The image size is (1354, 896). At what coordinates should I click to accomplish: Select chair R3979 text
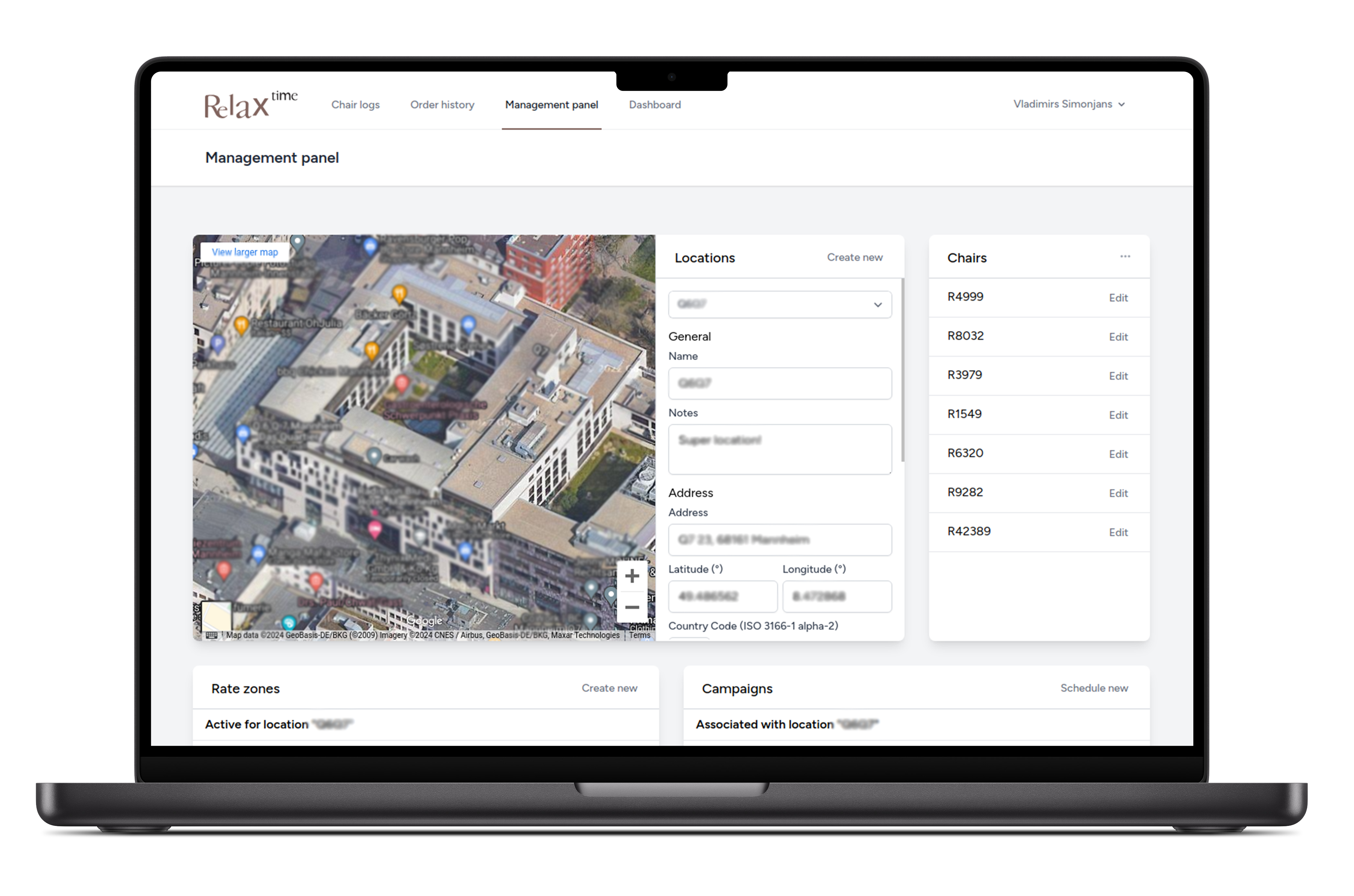click(x=964, y=375)
